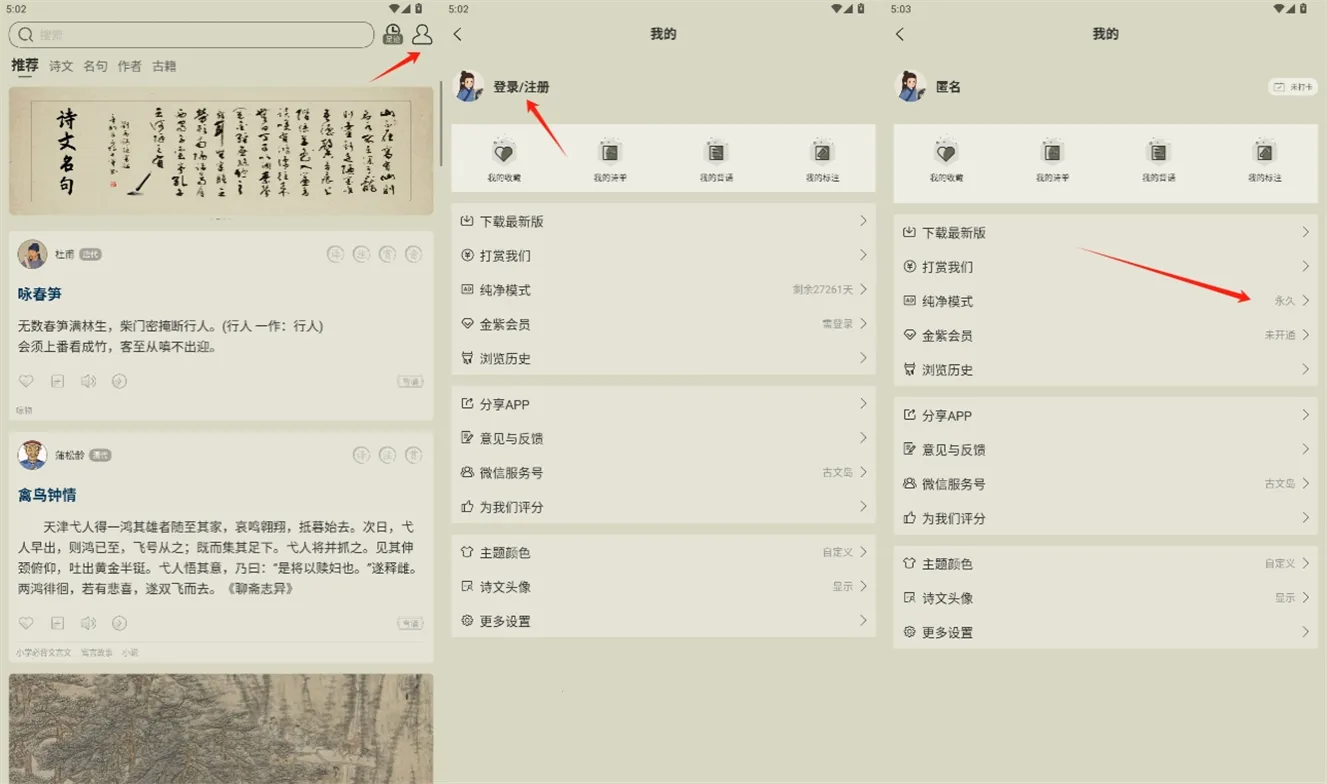Screen dimensions: 1327x784
Task: Favorite 咏春笋 with the heart icon
Action: (x=27, y=381)
